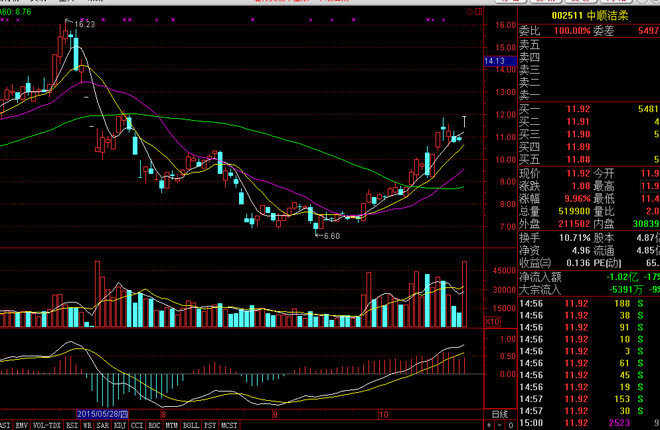The width and height of the screenshot is (660, 430).
Task: Click the 买四 bid price 11.89
Action: pos(578,147)
